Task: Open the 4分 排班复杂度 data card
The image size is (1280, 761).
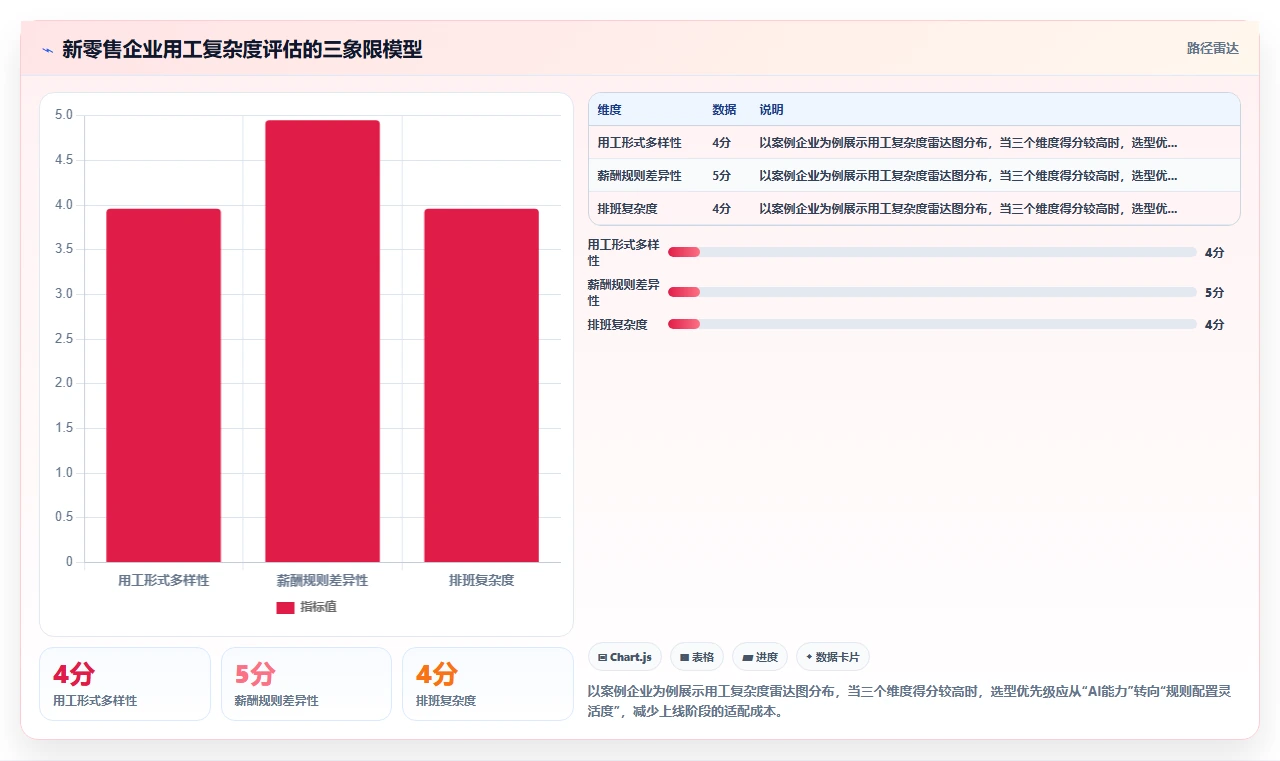Action: point(487,684)
